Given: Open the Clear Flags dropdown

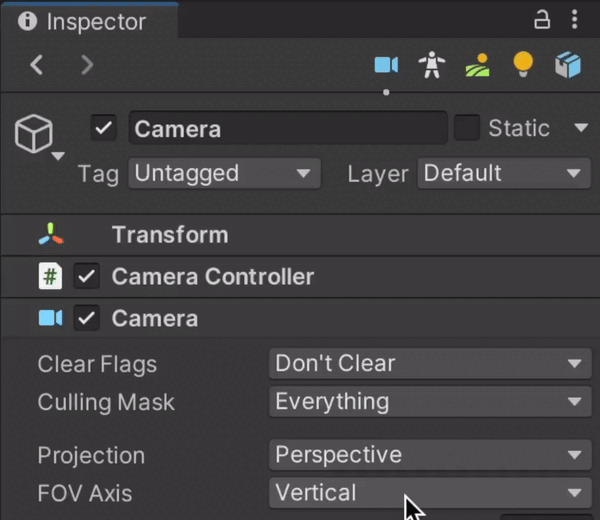Looking at the screenshot, I should pyautogui.click(x=430, y=364).
